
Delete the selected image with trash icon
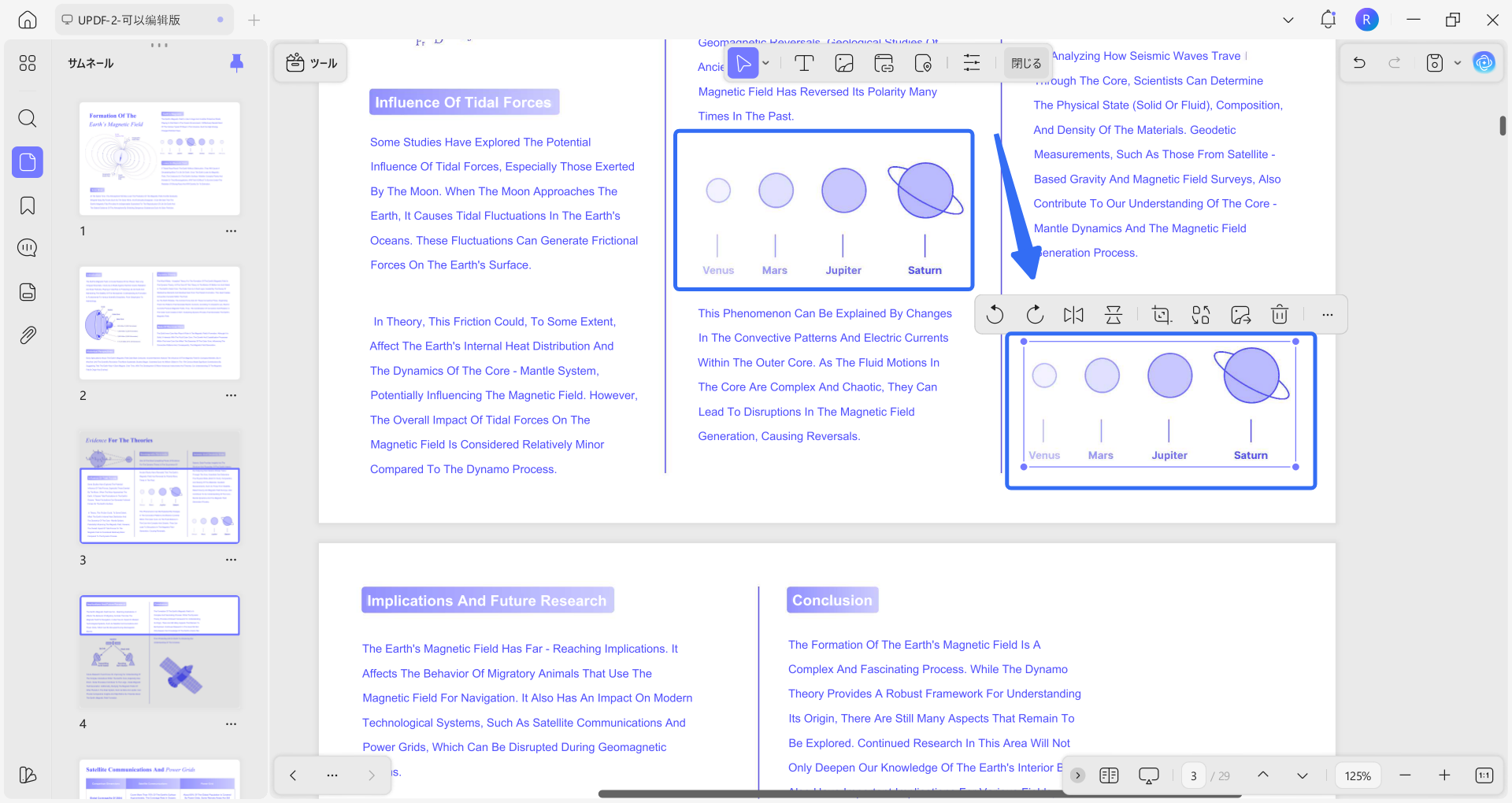pyautogui.click(x=1279, y=314)
